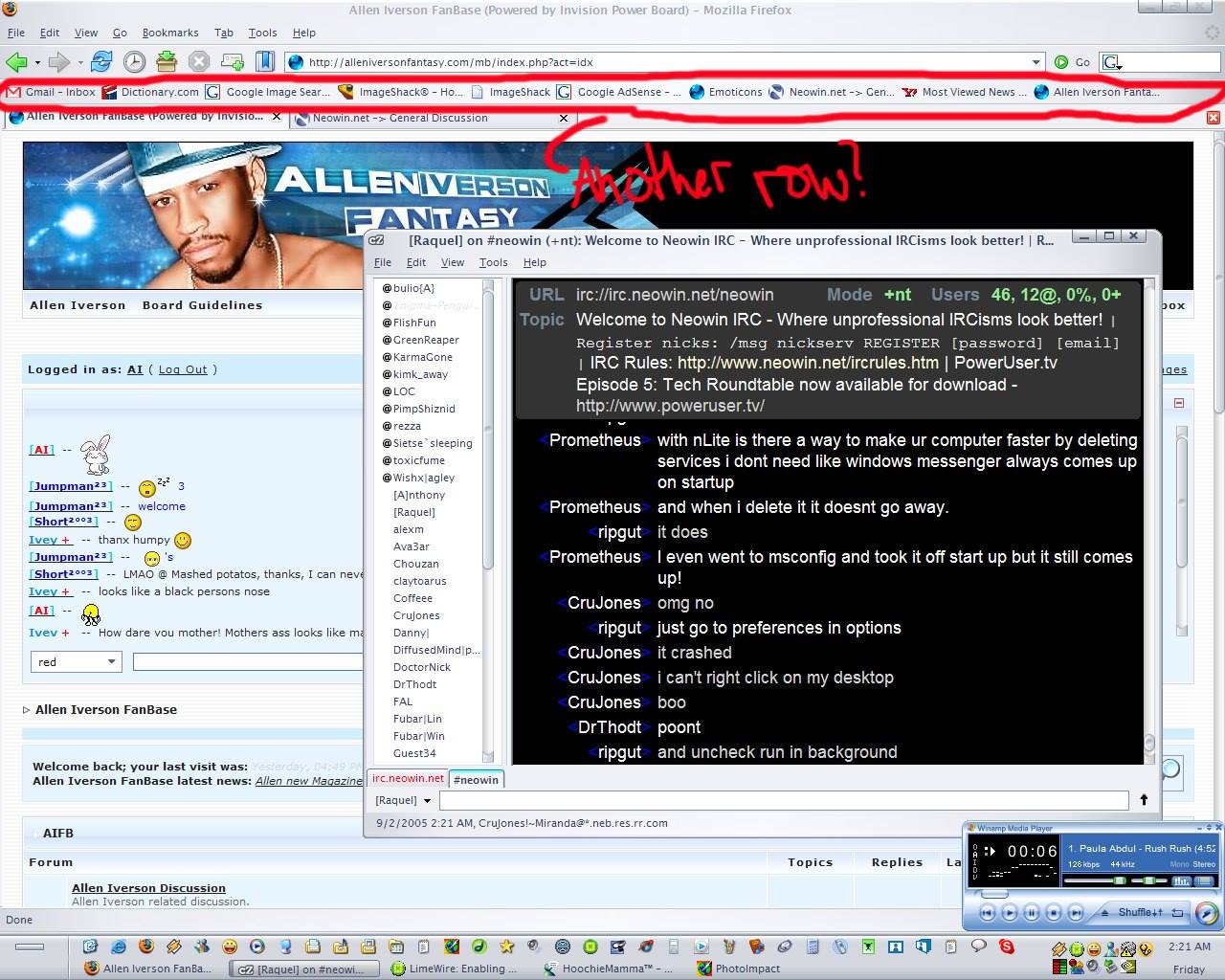Open the Emoticons bookmark
1225x980 pixels.
click(725, 92)
